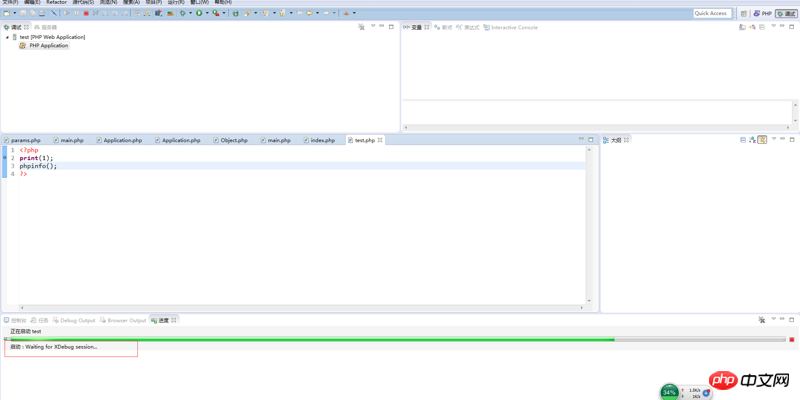Click the Step Into icon
Screen dimensions: 800x400
(x=104, y=13)
